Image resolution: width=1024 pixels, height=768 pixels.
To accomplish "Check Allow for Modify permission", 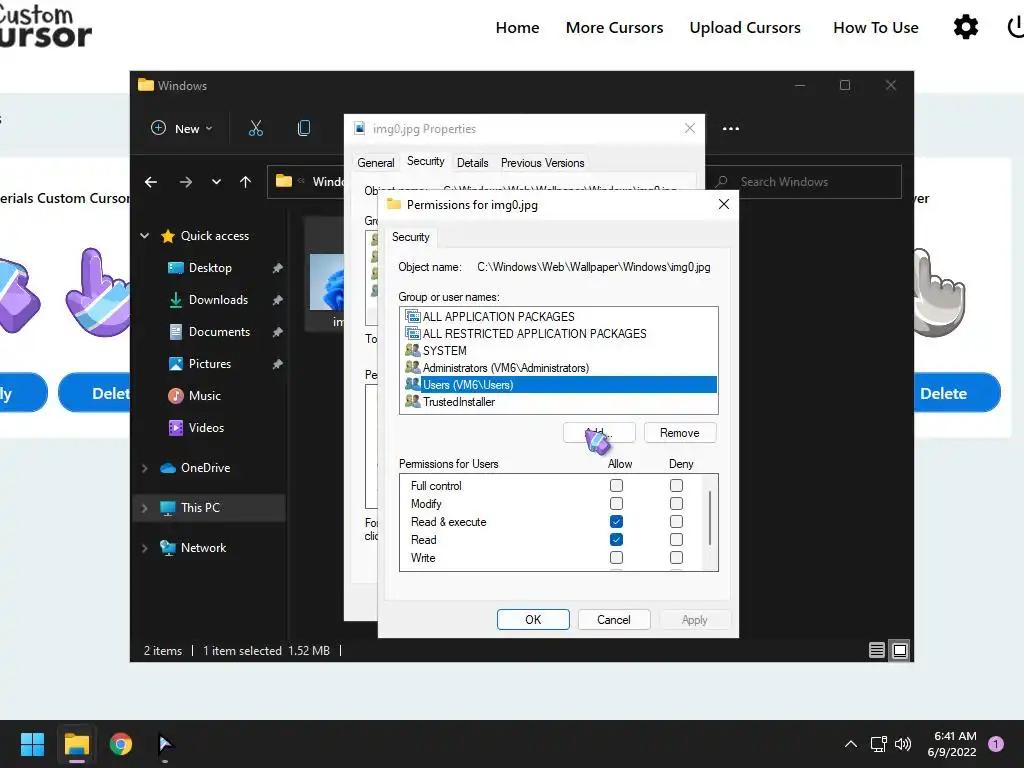I will click(x=616, y=504).
